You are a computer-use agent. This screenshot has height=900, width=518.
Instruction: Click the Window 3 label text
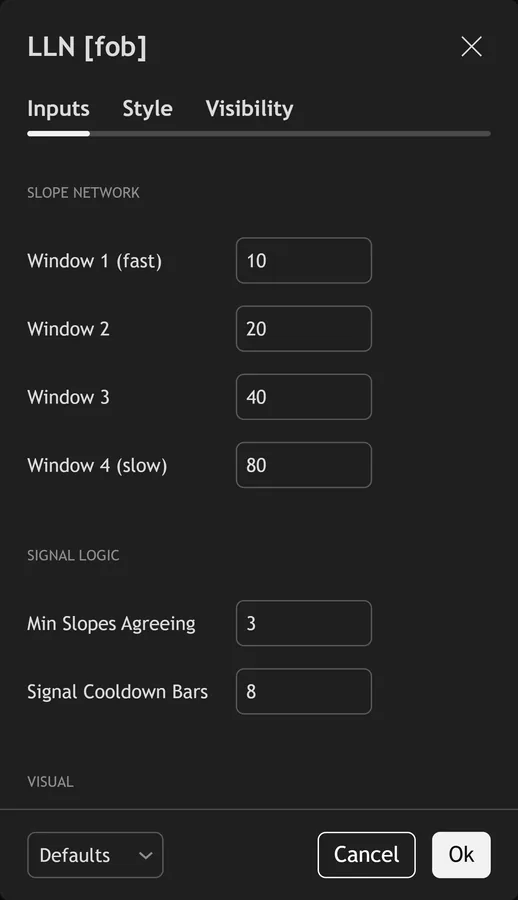click(x=68, y=397)
